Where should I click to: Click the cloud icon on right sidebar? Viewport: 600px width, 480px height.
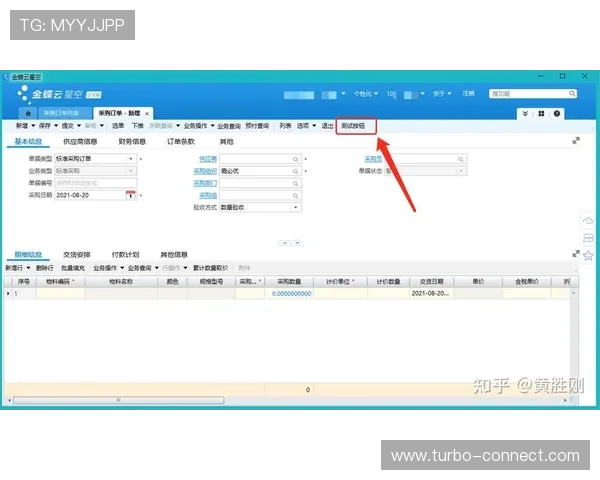tap(588, 221)
